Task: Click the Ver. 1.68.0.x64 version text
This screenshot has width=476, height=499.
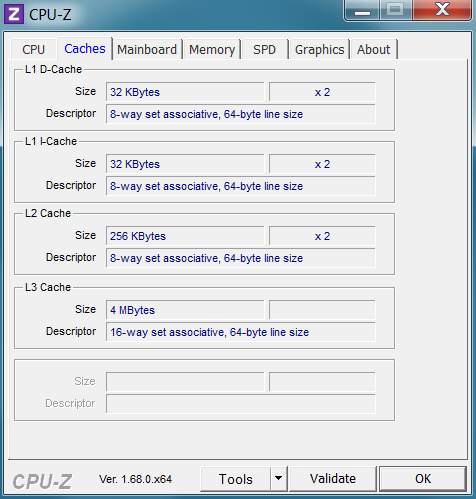Action: point(135,479)
